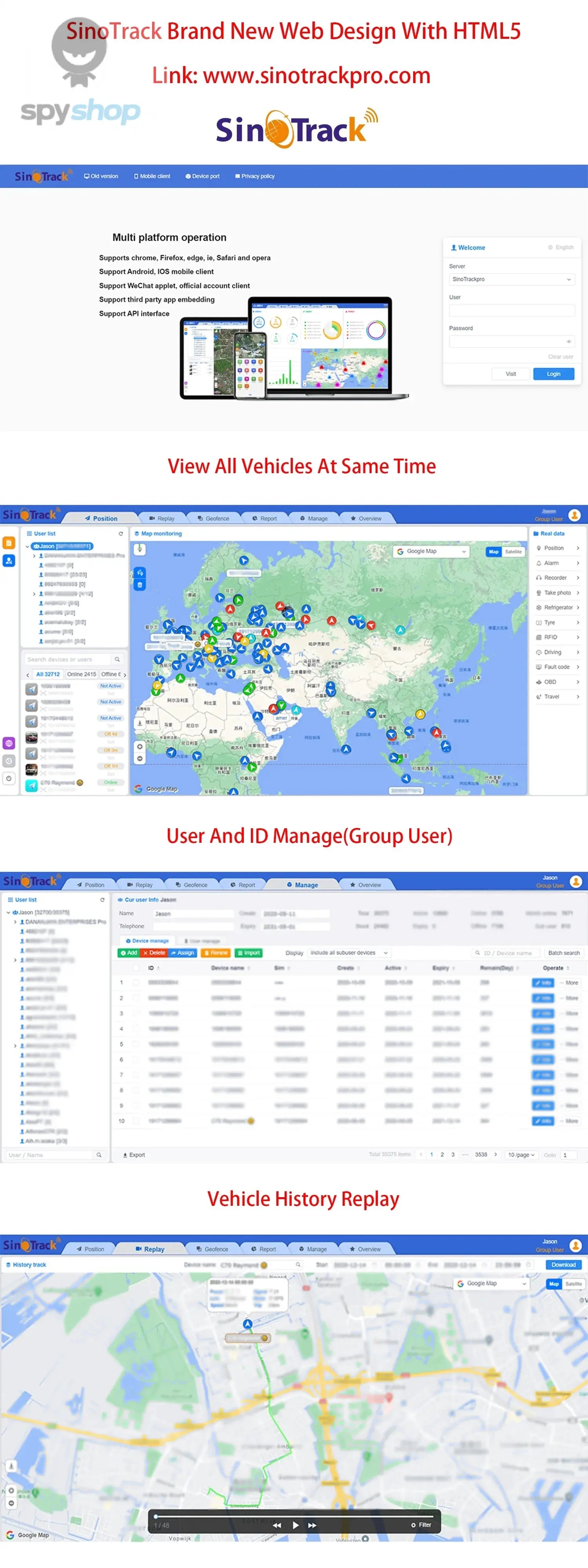Click fast-forward in the replay player
Screen dimensions: 588x1568
point(312,1525)
